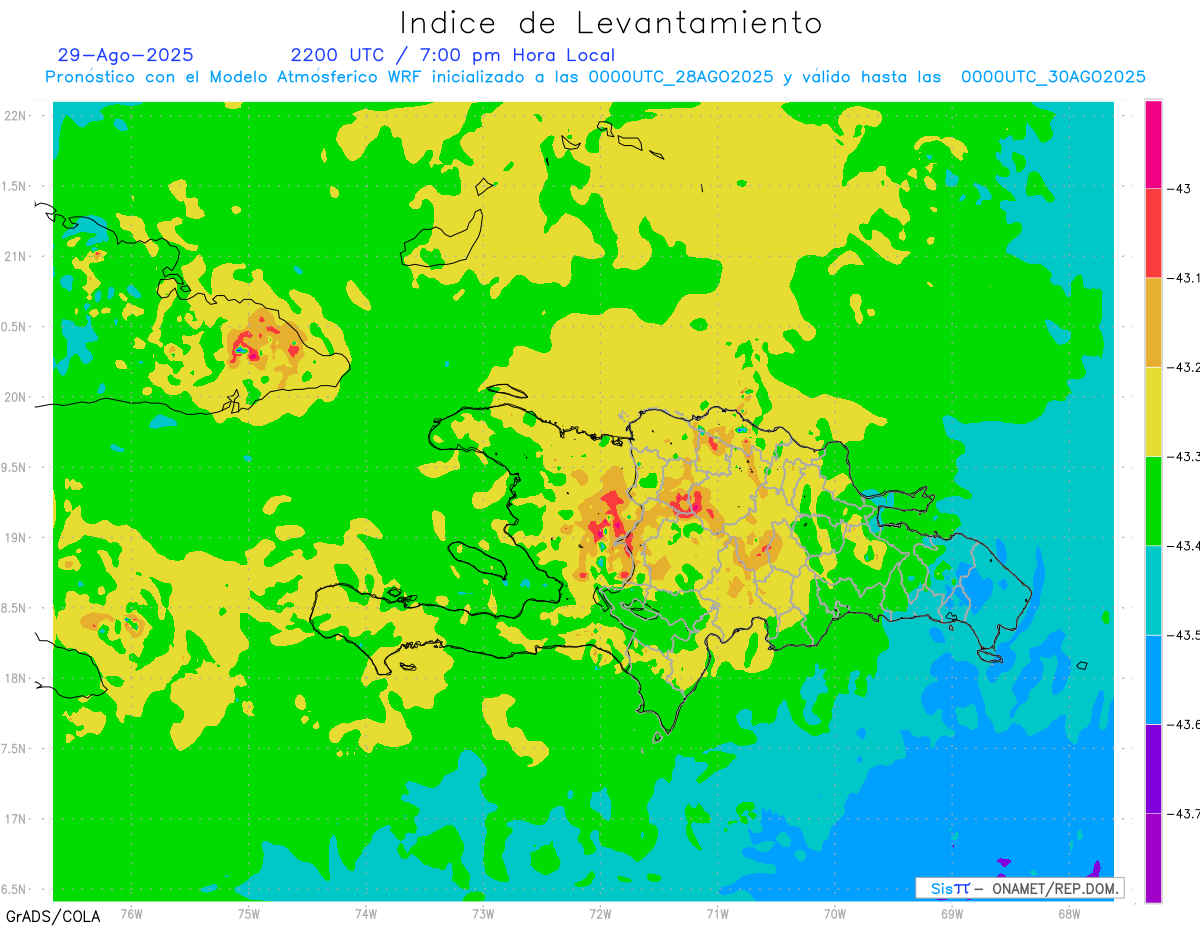The width and height of the screenshot is (1200, 927).
Task: Click the '68W' longitude label
Action: (1069, 913)
